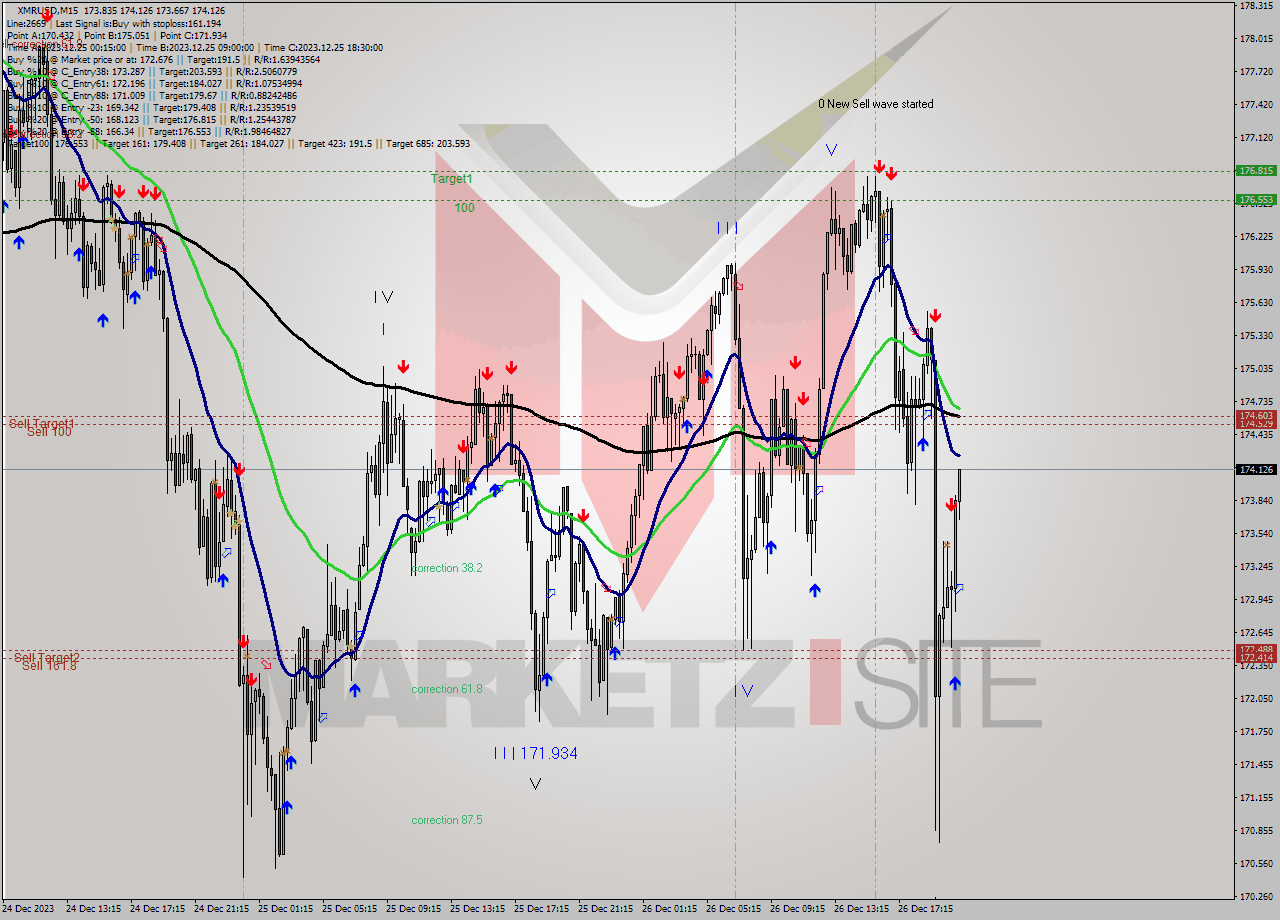1280x920 pixels.
Task: Click 175.930 on the price axis
Action: coord(1255,270)
